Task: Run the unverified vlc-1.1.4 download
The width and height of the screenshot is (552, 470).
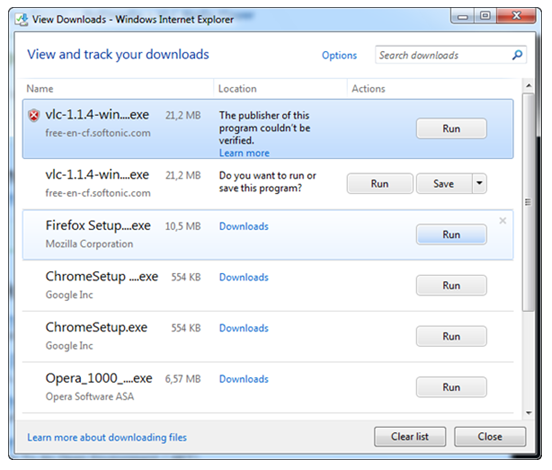Action: pos(451,129)
